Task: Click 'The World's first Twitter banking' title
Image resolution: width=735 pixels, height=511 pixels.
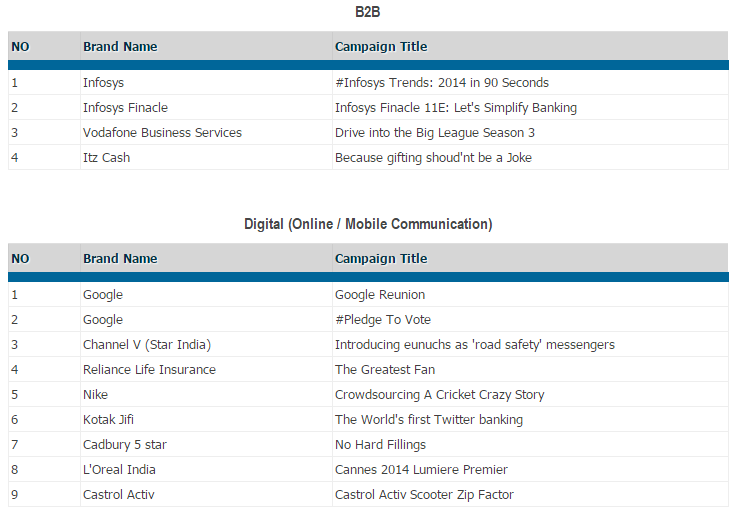Action: click(x=428, y=420)
